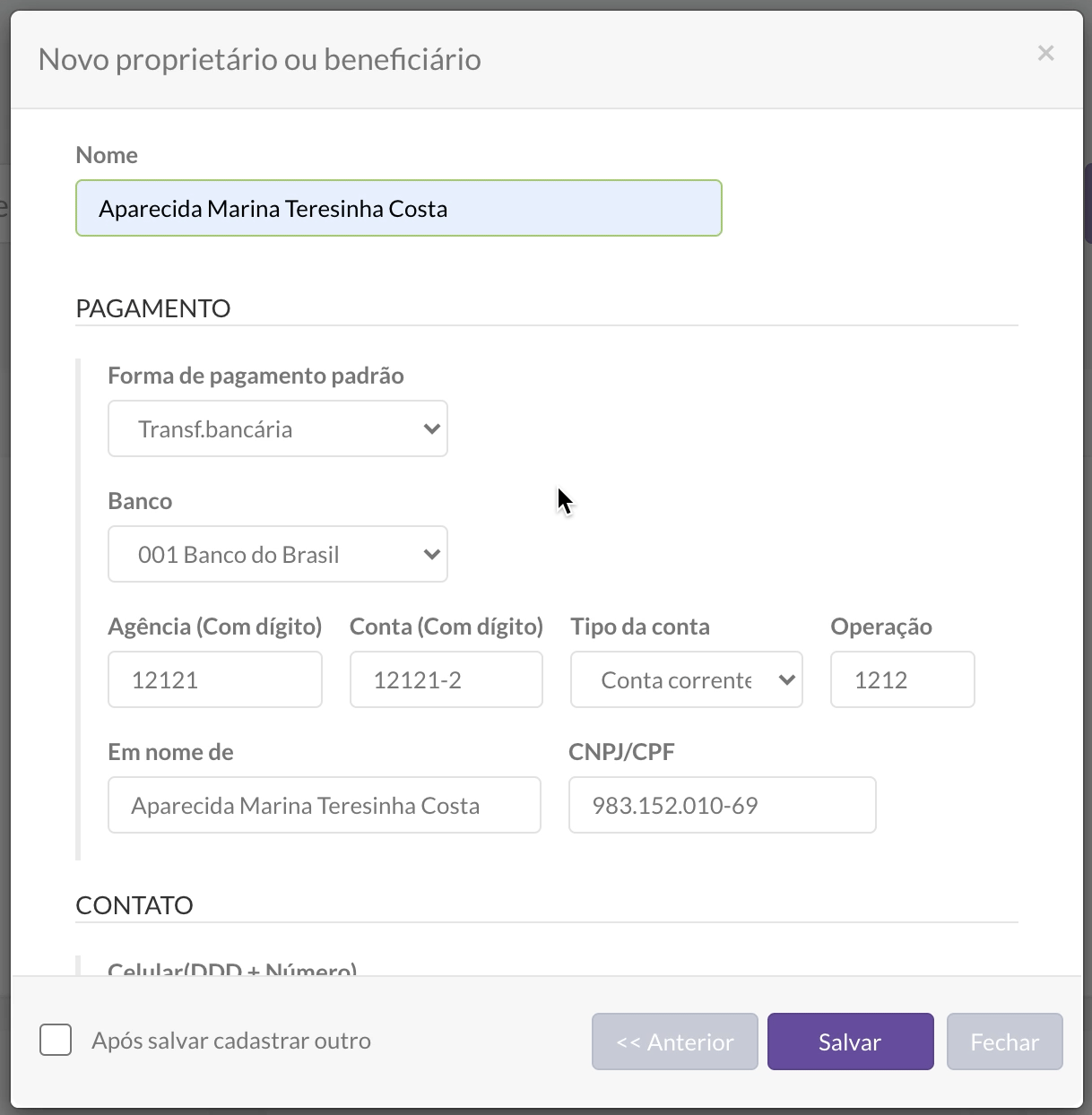Click the Forma de pagamento padrão label

coord(256,376)
